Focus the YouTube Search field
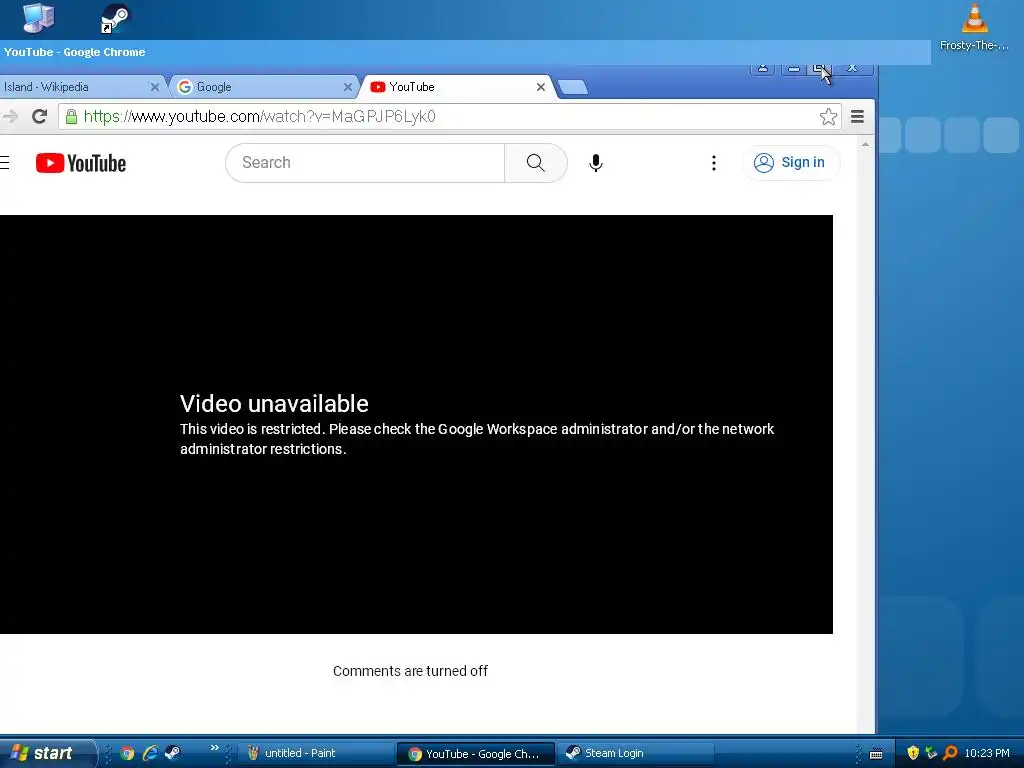 click(x=365, y=163)
